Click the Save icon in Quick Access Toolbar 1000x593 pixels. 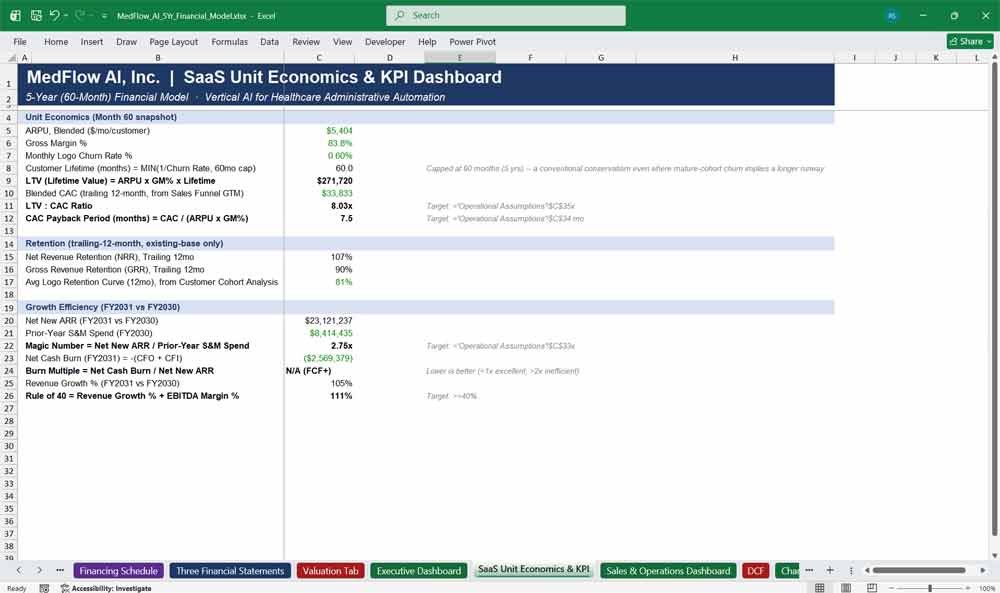tap(36, 15)
